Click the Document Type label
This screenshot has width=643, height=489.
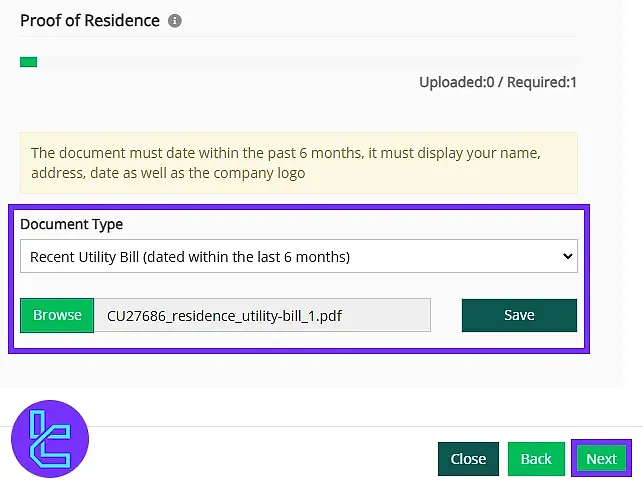(x=71, y=224)
